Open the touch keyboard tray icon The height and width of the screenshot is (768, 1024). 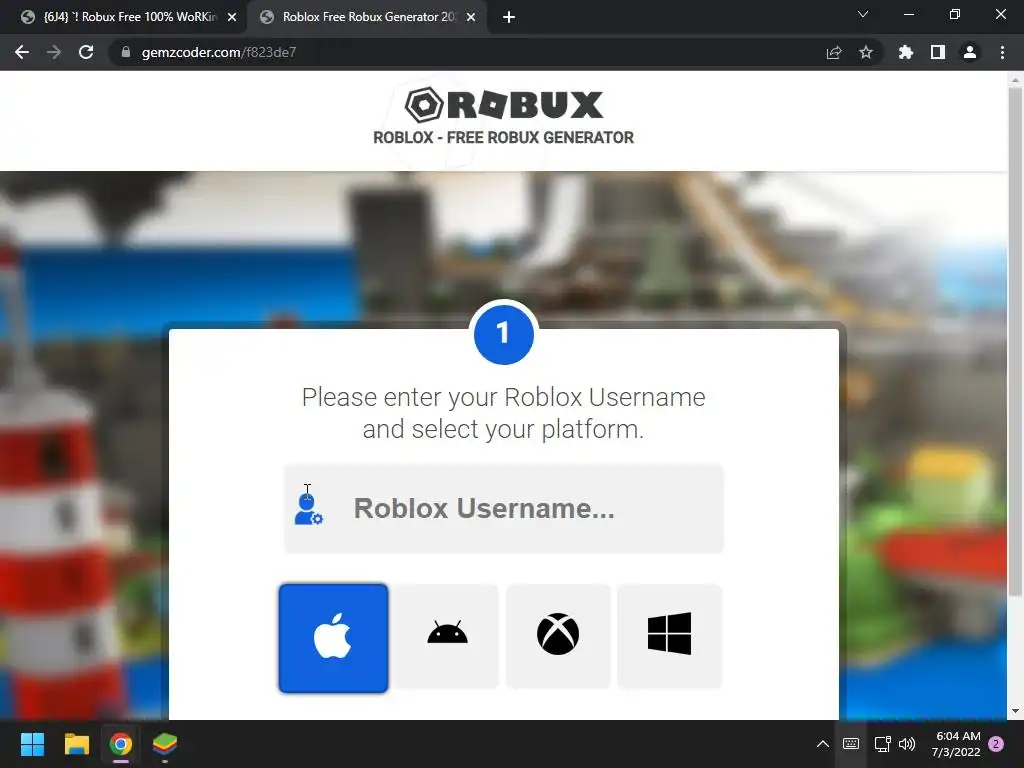(851, 744)
